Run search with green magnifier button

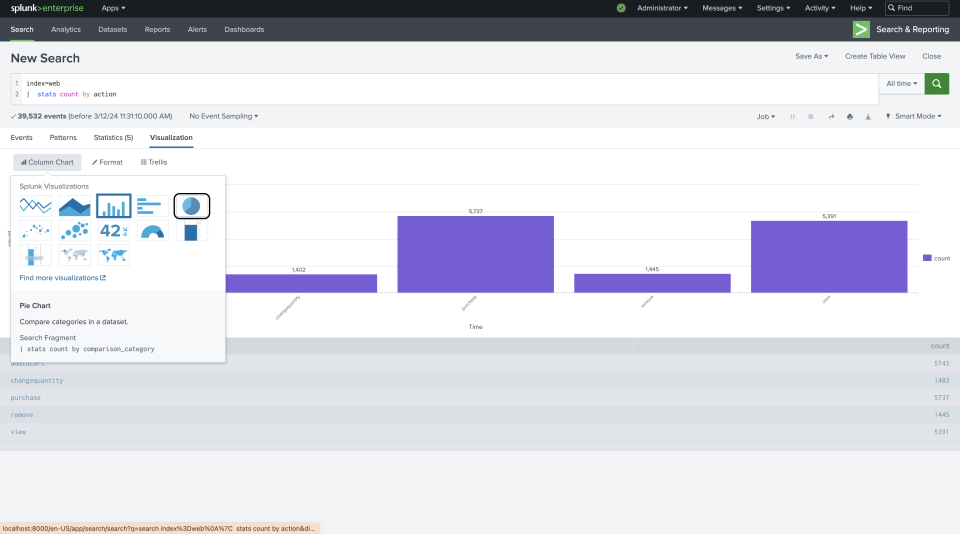tap(937, 83)
